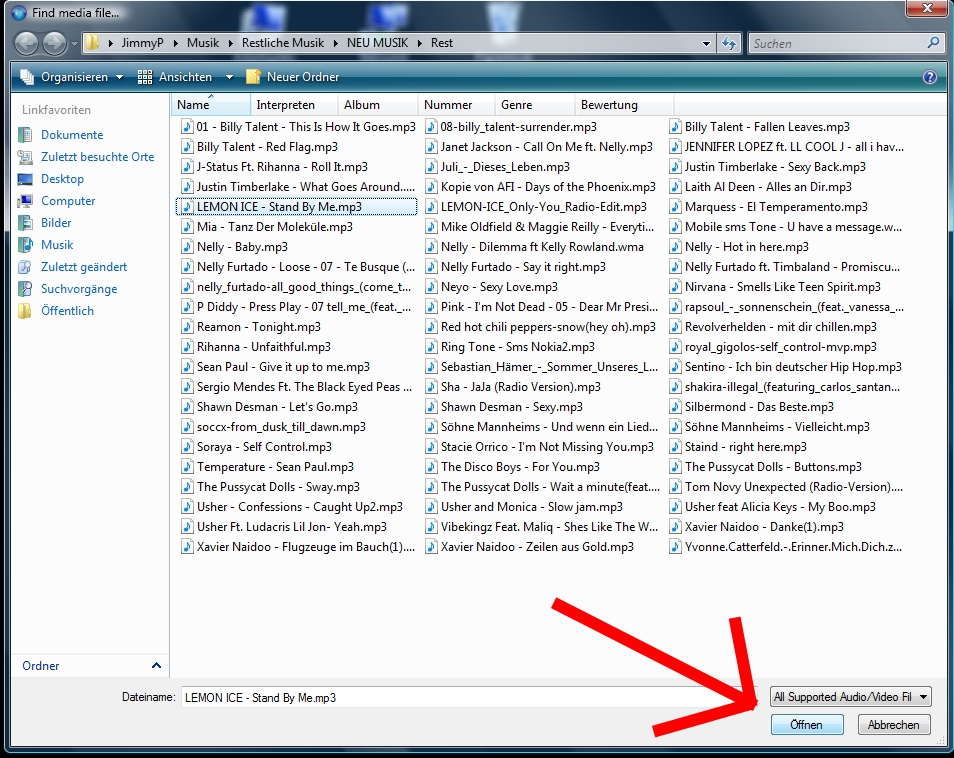Viewport: 954px width, 758px height.
Task: Create a folder with Neuer Ordner
Action: click(293, 77)
